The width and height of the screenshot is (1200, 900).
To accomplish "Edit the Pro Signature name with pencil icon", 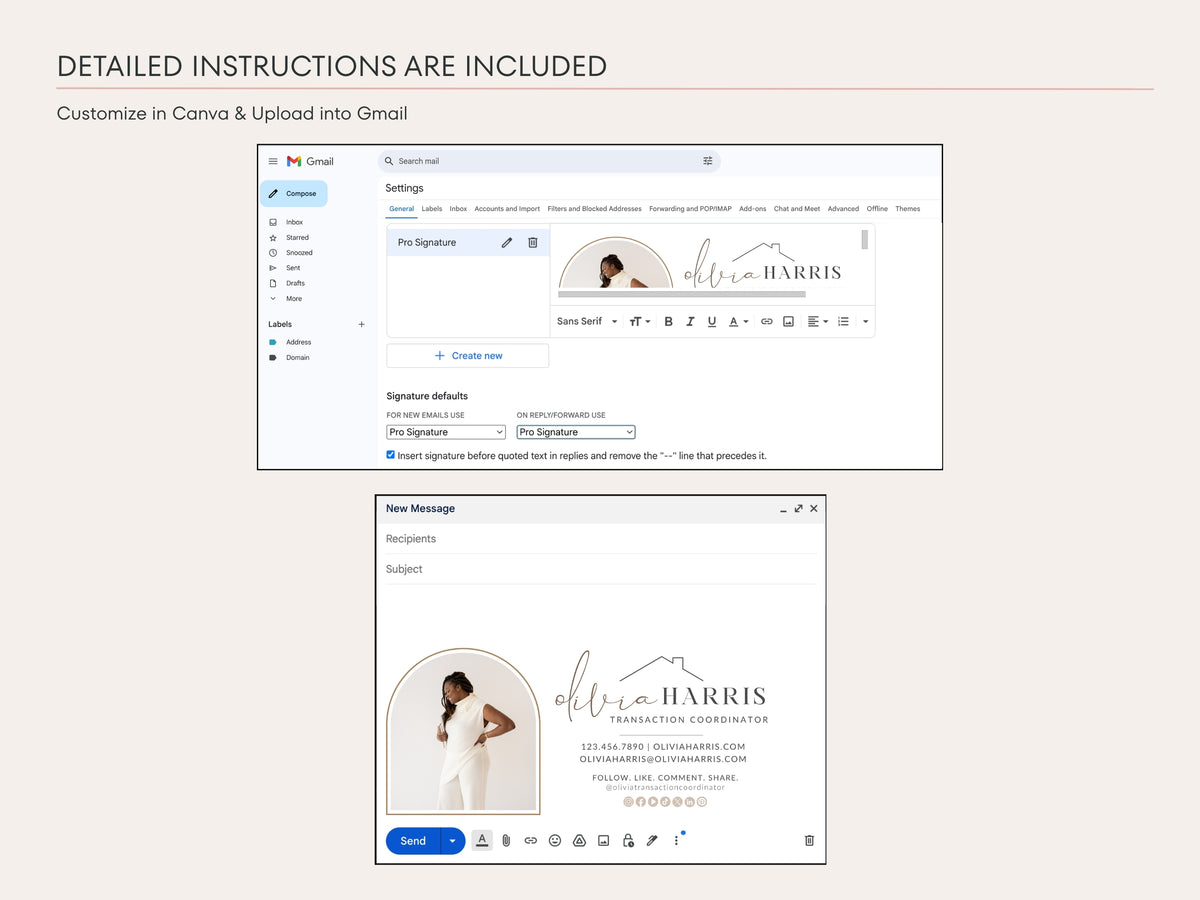I will 507,242.
